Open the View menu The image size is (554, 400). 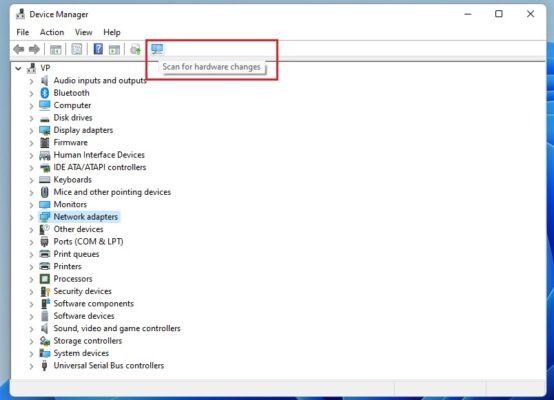tap(83, 32)
